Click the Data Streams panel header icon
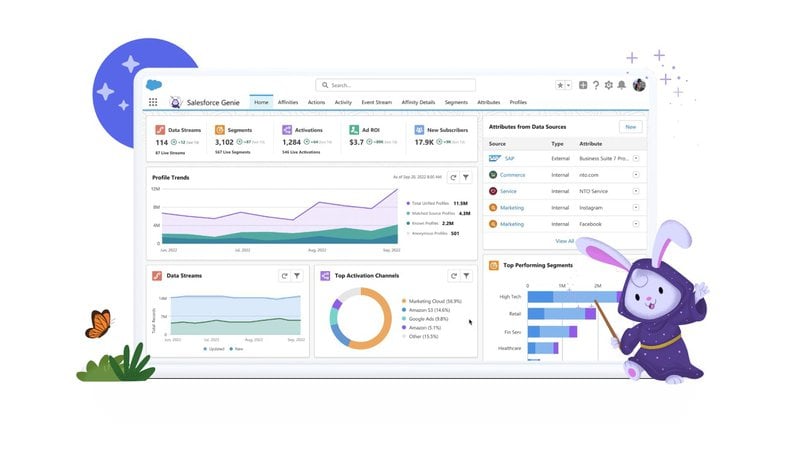 point(157,276)
